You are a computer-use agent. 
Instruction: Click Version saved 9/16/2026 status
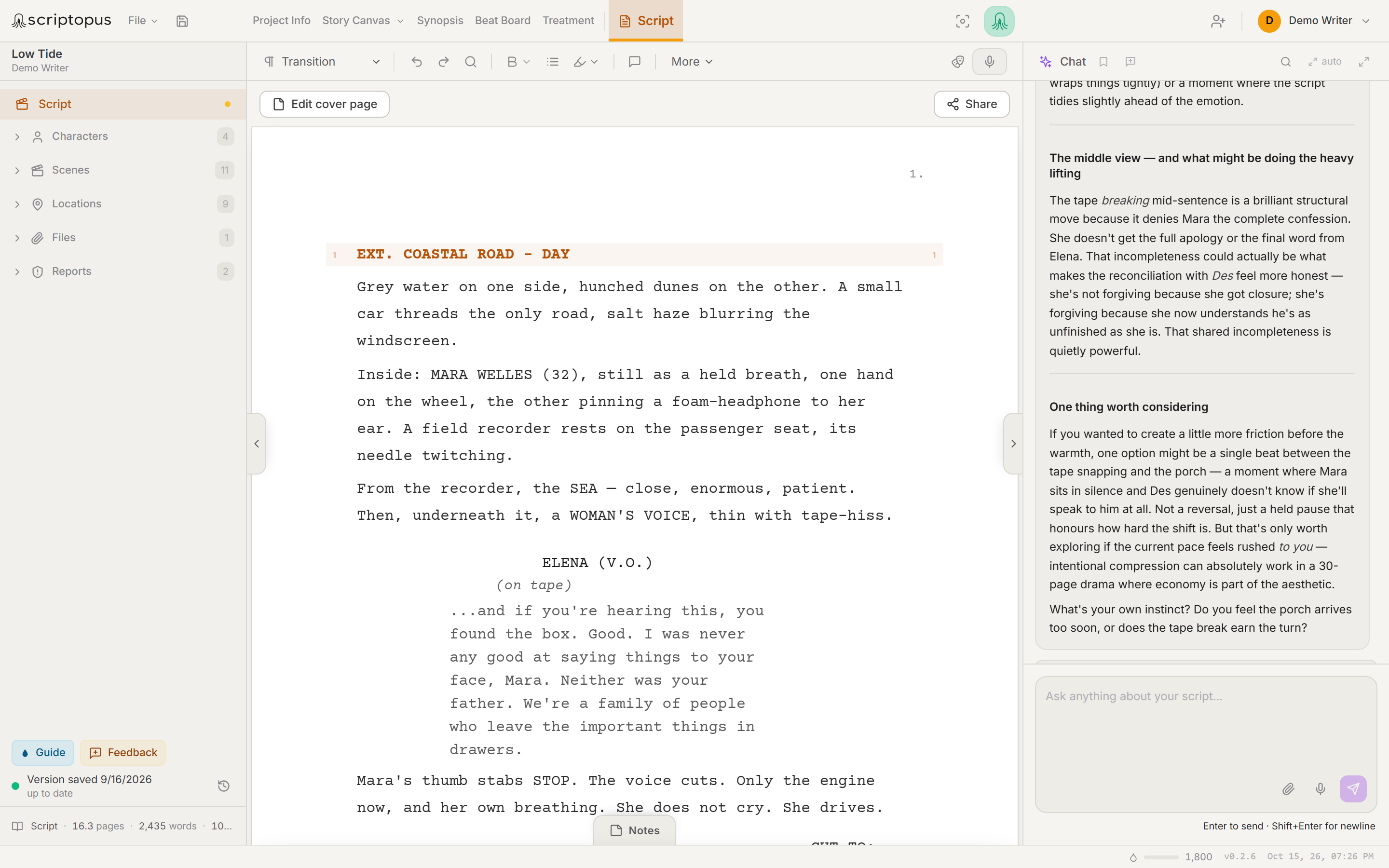90,780
